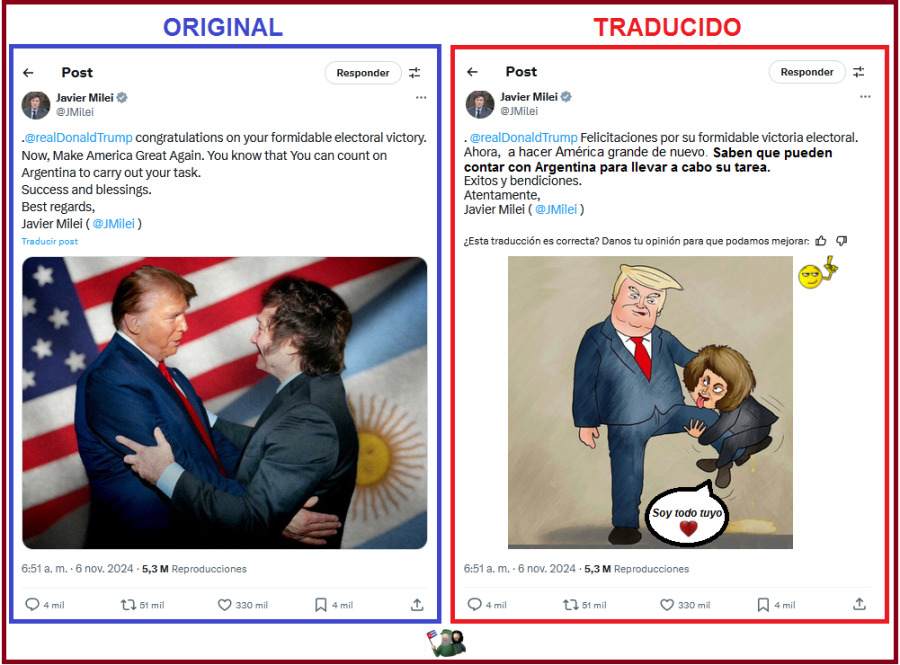
Task: Click back arrow in the original post
Action: [x=28, y=73]
